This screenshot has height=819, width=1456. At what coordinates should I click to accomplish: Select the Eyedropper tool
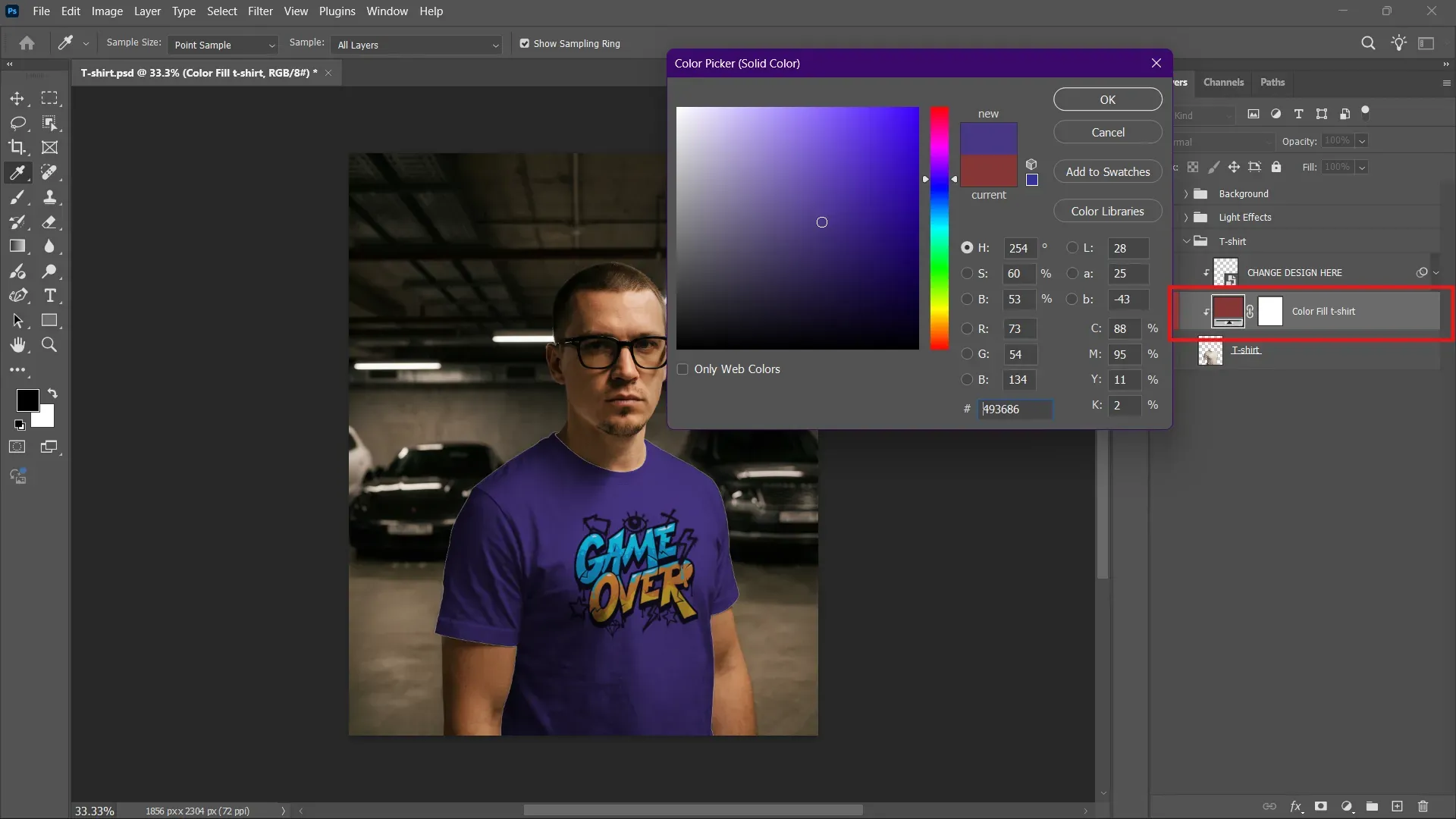click(x=17, y=173)
